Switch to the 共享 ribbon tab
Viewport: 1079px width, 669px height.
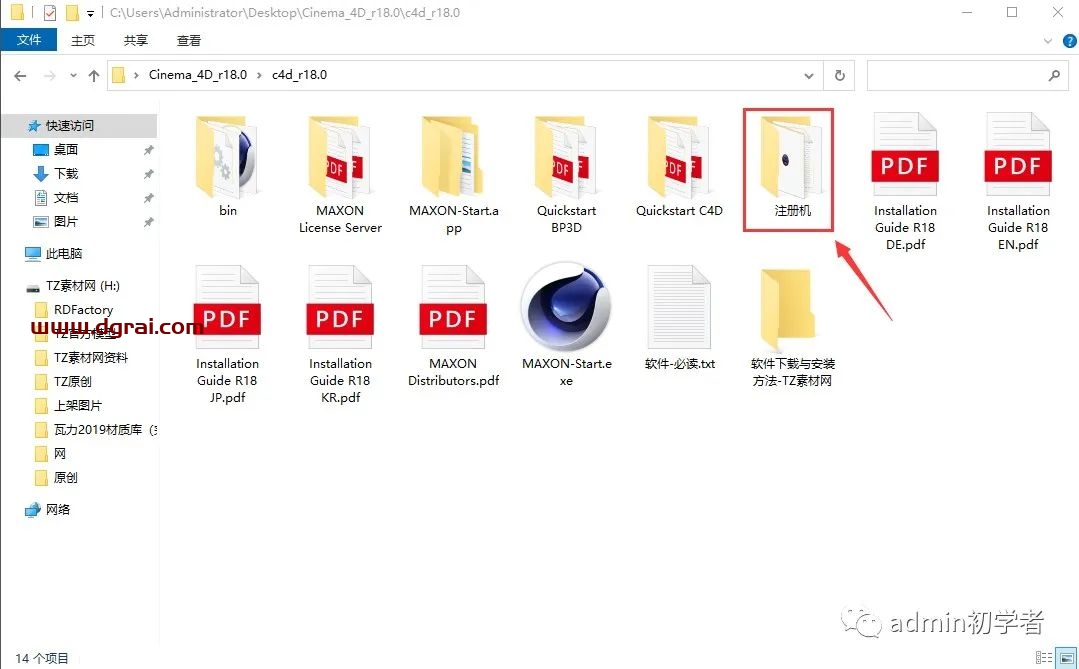click(136, 41)
